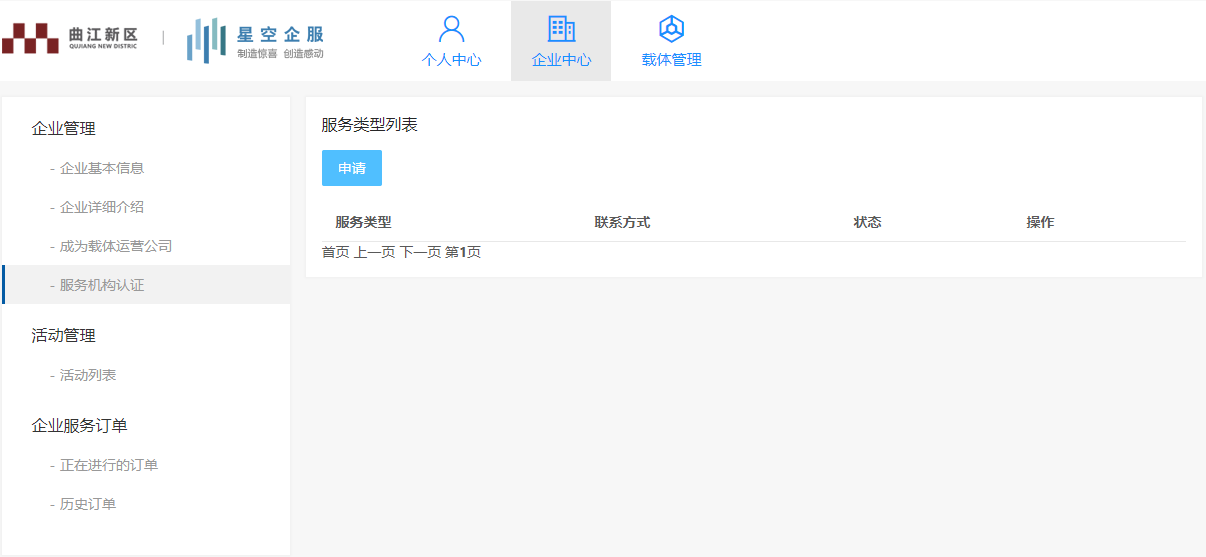Click 上一页 pagination link
Viewport: 1206px width, 557px height.
pyautogui.click(x=375, y=252)
